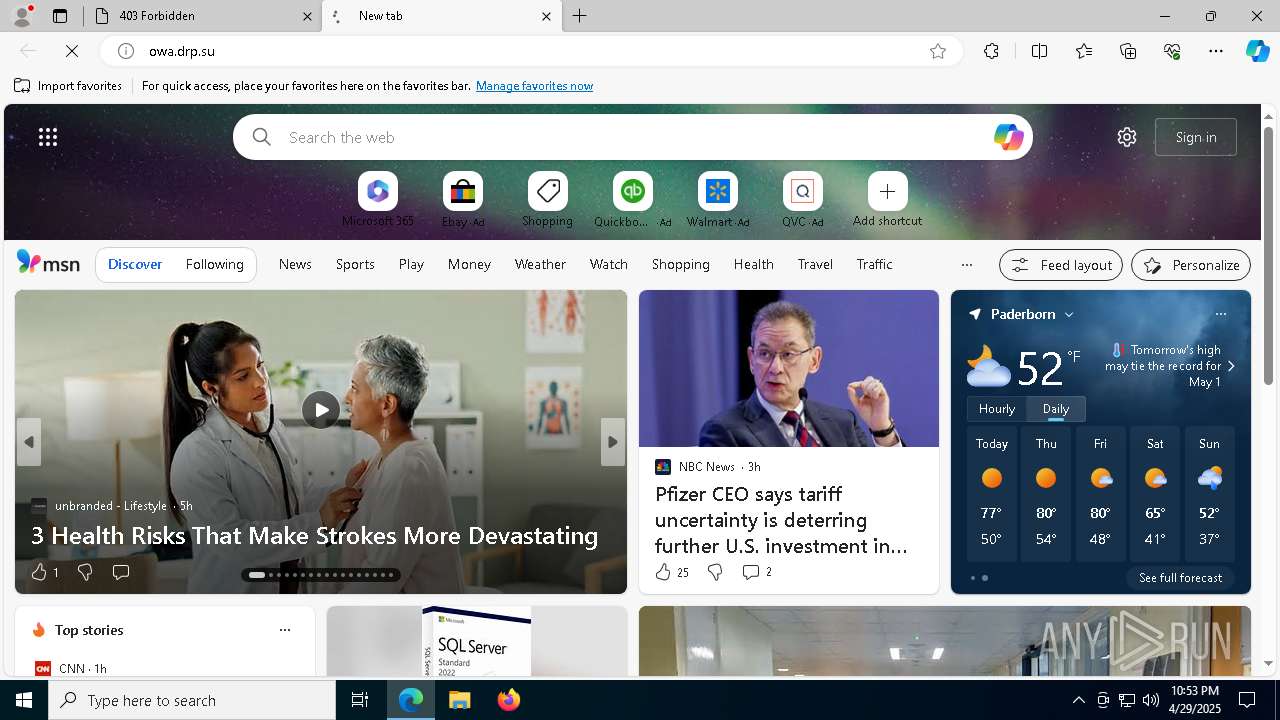Open the Extensions puzzle icon
1280x720 pixels.
[x=991, y=51]
